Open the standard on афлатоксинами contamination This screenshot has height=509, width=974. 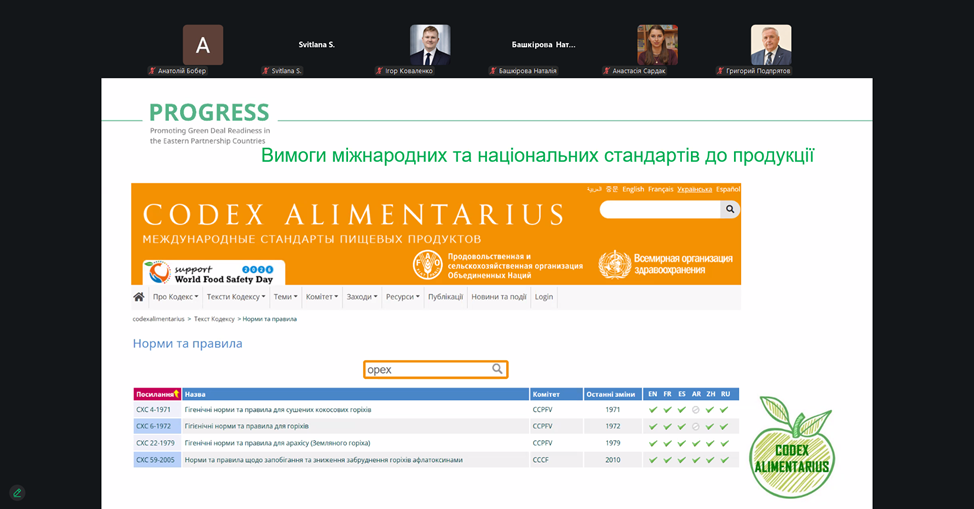(324, 460)
